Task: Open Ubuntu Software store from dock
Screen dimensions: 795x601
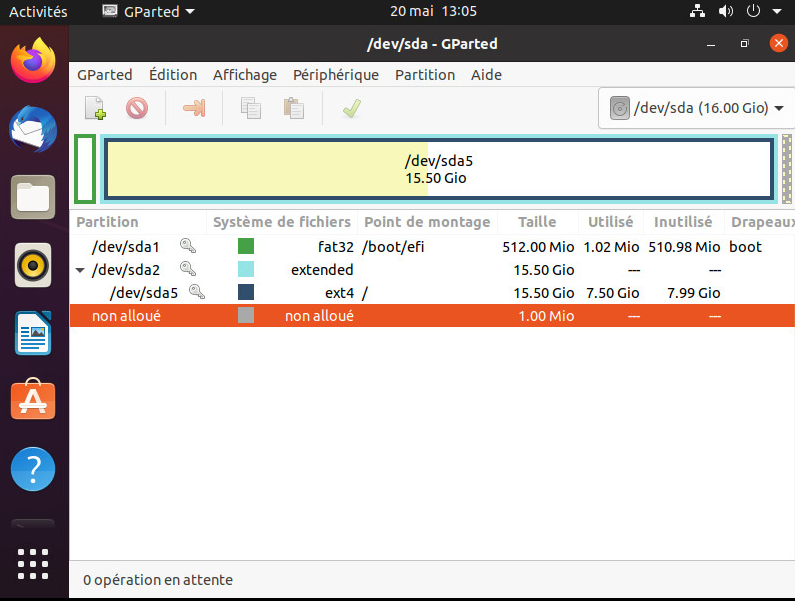Action: pos(33,399)
